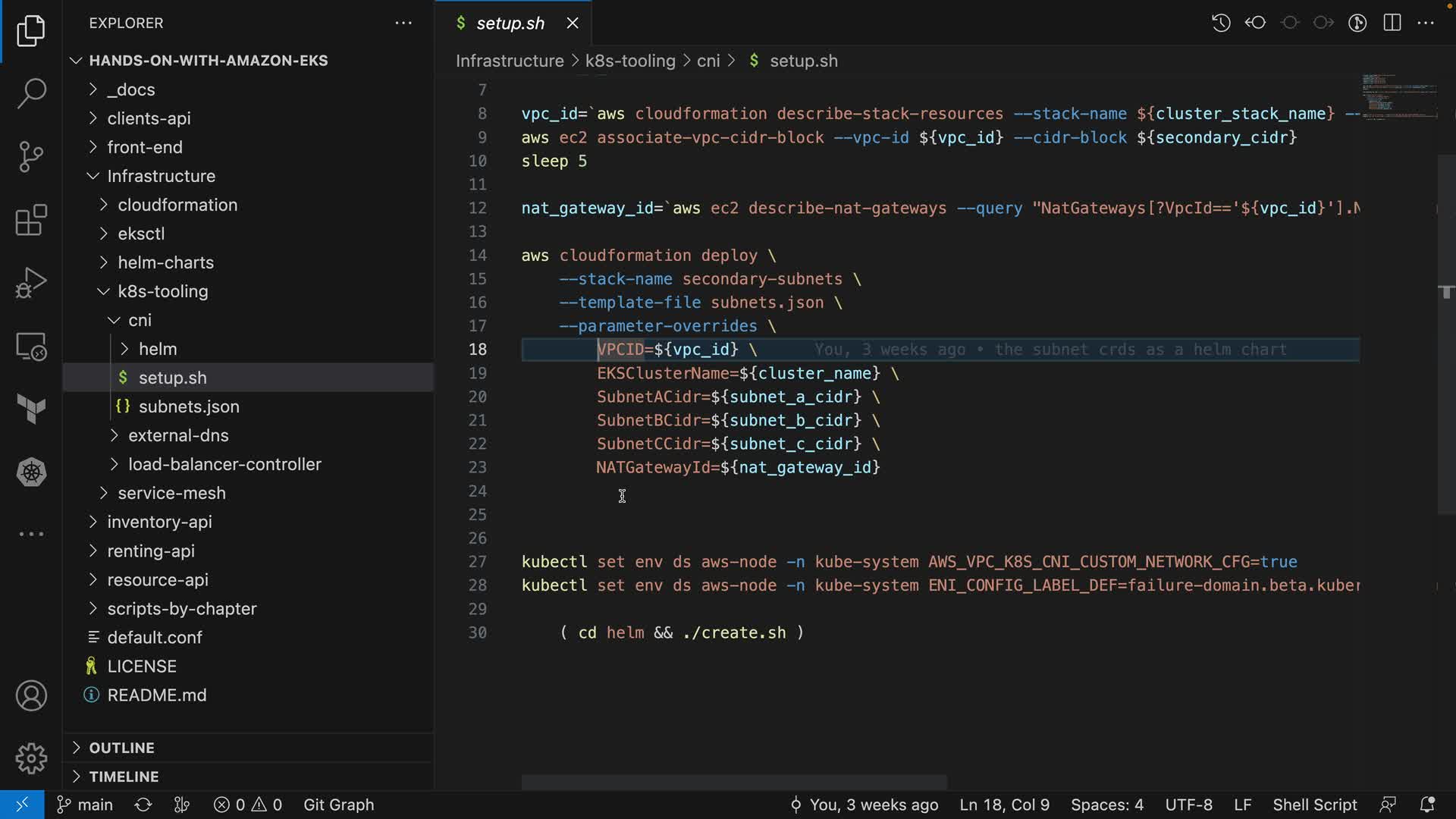Select the setup.sh editor tab
This screenshot has height=819, width=1456.
point(510,24)
